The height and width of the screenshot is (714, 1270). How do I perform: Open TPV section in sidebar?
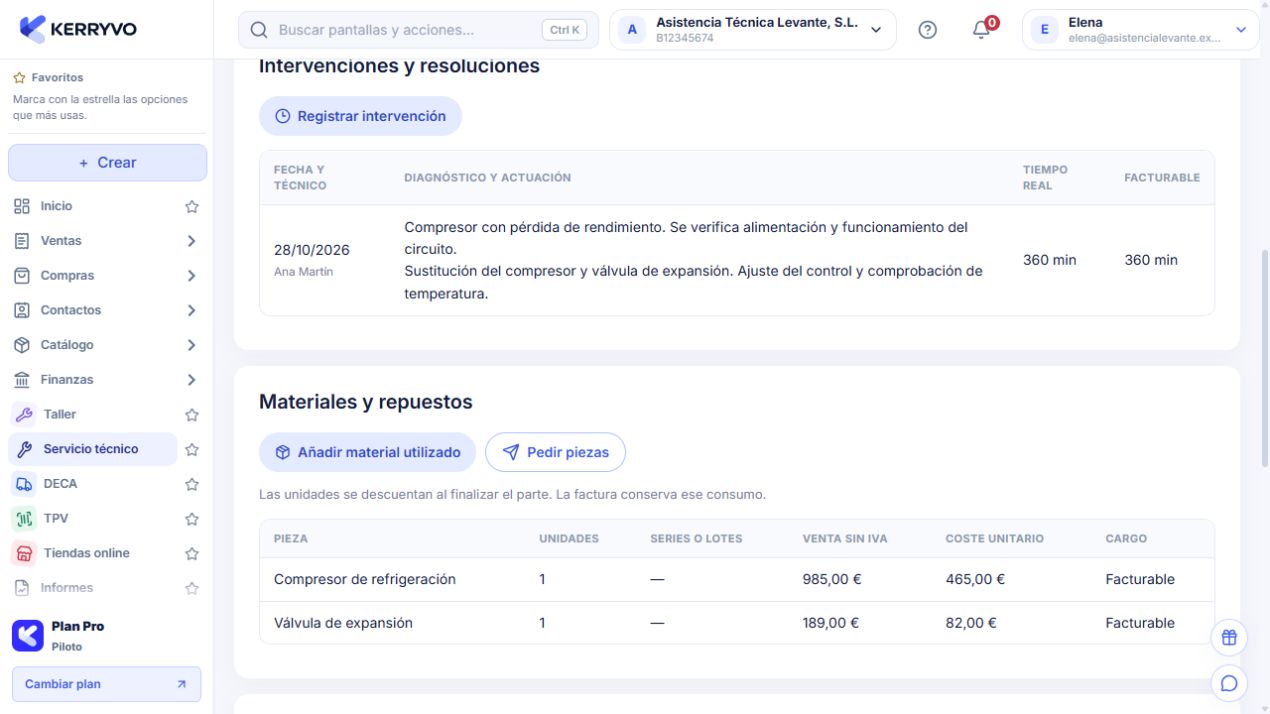pos(93,518)
